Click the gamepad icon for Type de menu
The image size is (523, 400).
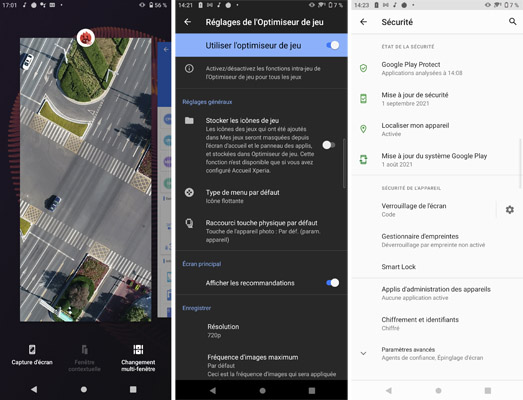click(189, 192)
